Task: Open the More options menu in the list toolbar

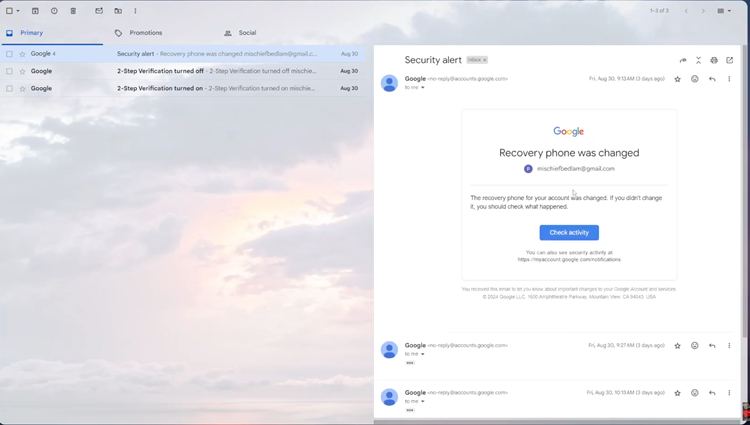Action: (x=135, y=11)
